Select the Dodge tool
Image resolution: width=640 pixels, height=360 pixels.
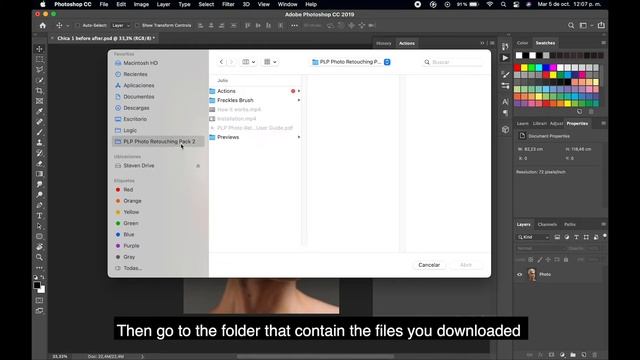[40, 195]
